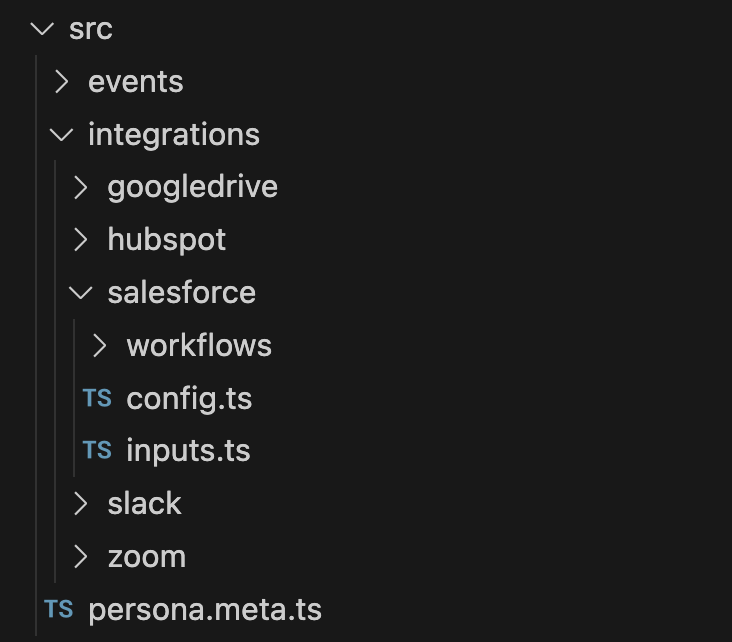This screenshot has width=732, height=642.
Task: Expand the zoom folder arrow
Action: [x=81, y=557]
